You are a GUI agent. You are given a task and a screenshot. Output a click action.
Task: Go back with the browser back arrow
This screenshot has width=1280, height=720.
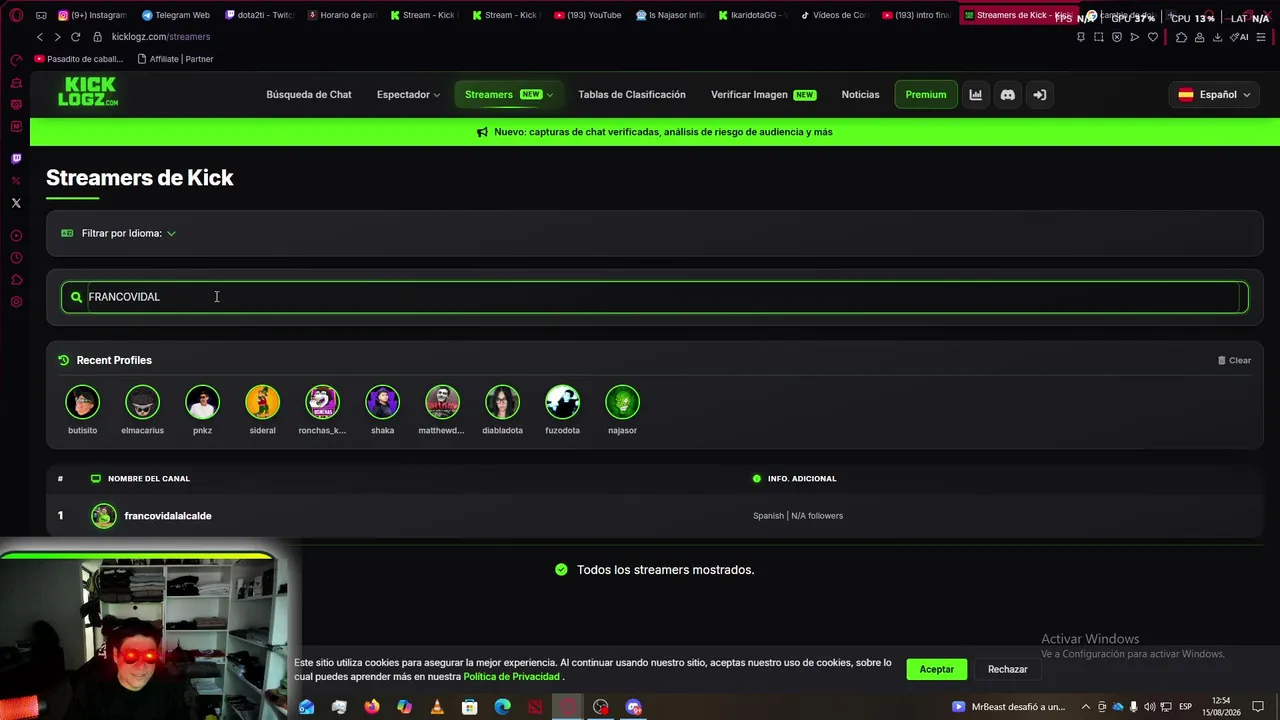[x=40, y=37]
